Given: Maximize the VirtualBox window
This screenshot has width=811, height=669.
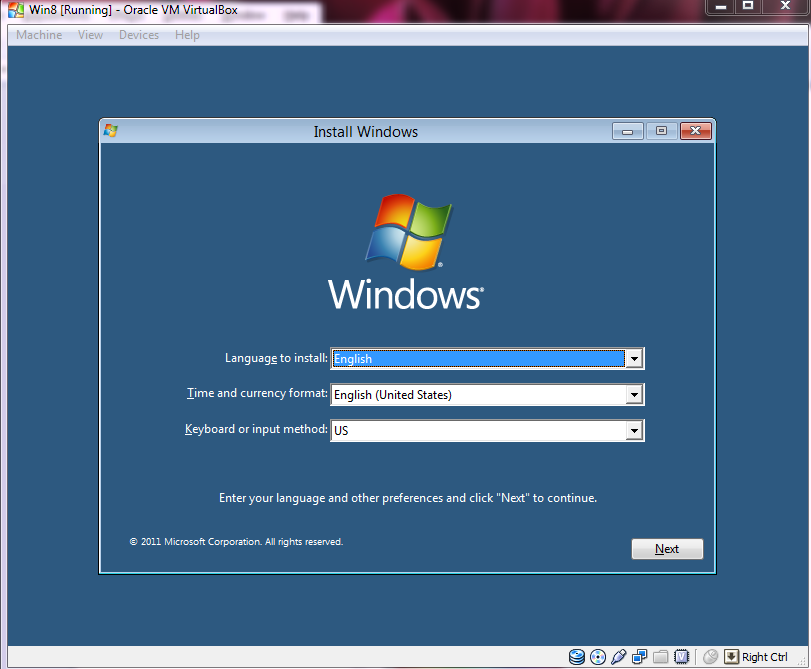Looking at the screenshot, I should pos(748,7).
